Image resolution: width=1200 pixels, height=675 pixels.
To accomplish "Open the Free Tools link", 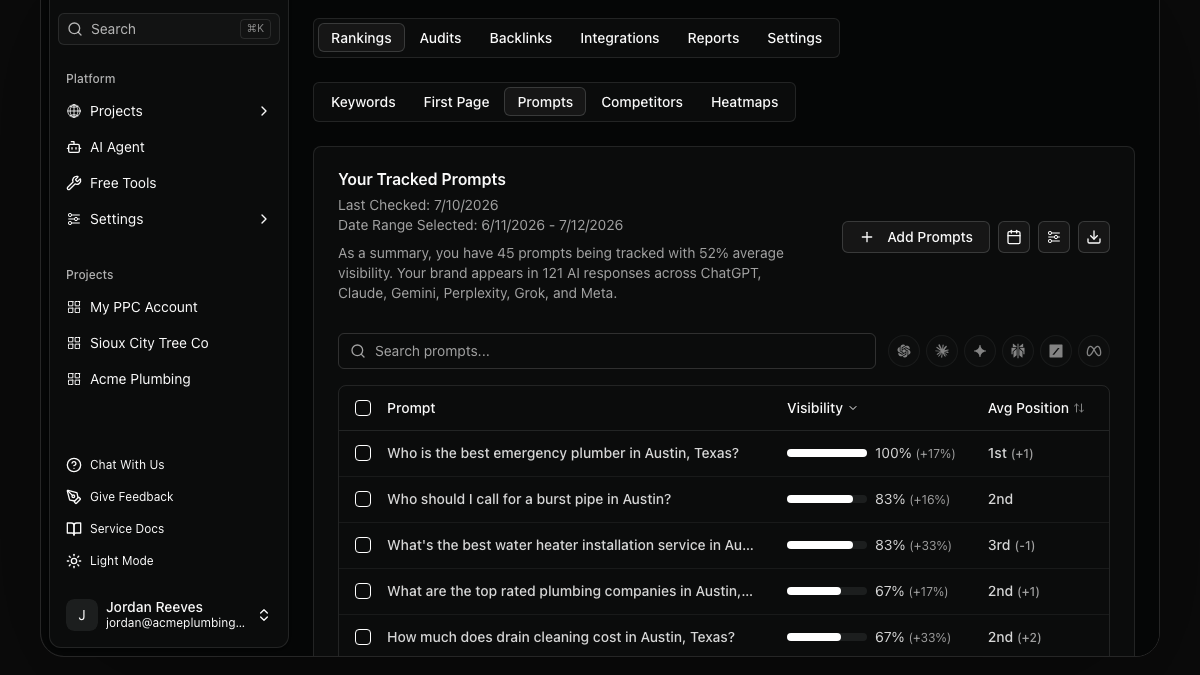I will pos(123,183).
